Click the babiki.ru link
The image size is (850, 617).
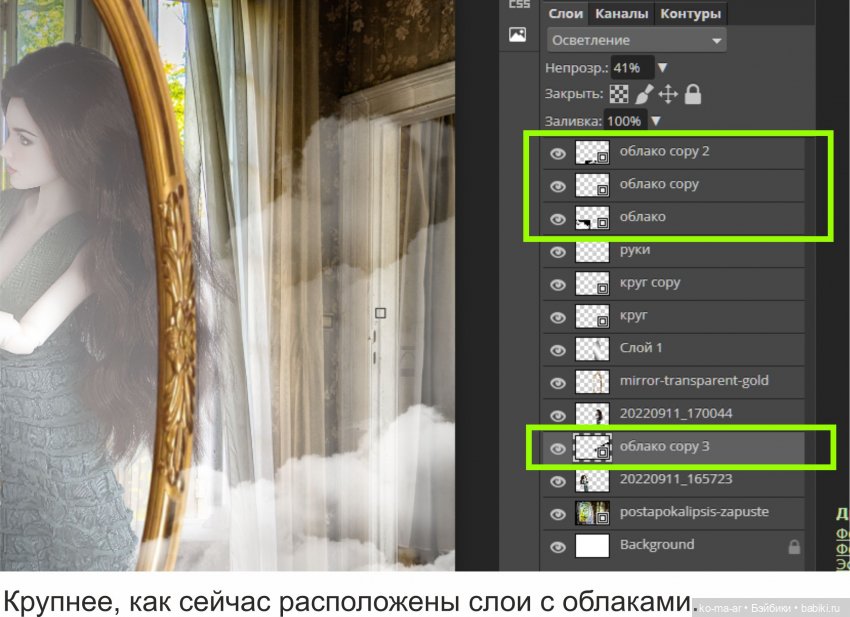tap(818, 607)
